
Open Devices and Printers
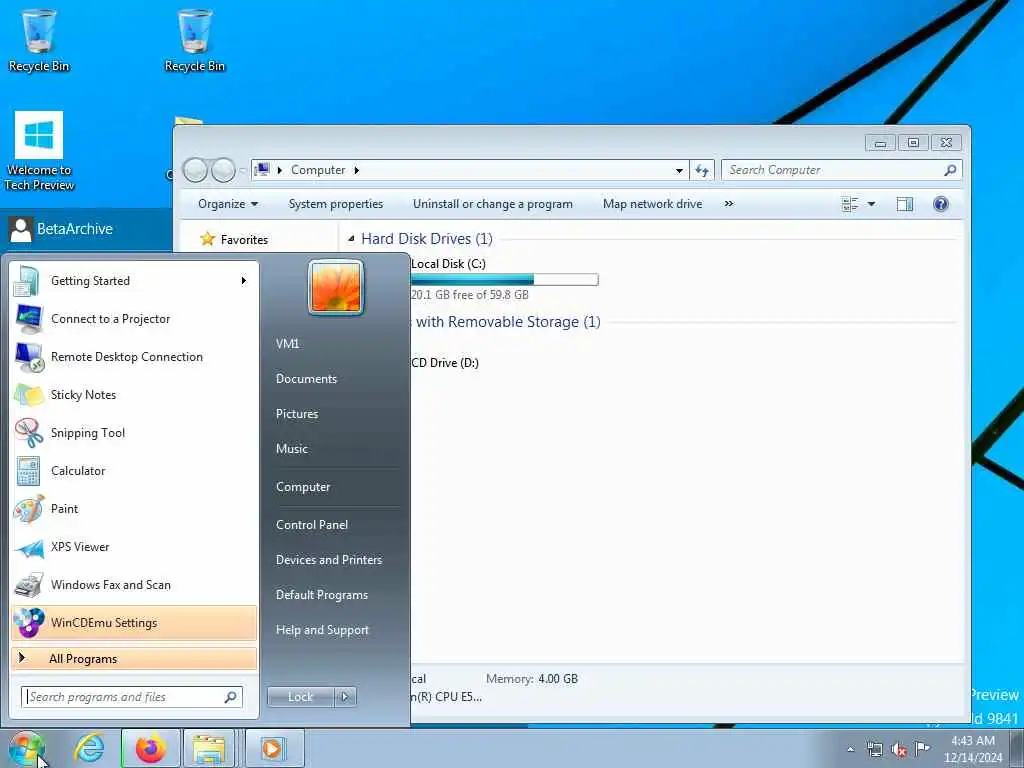[328, 560]
